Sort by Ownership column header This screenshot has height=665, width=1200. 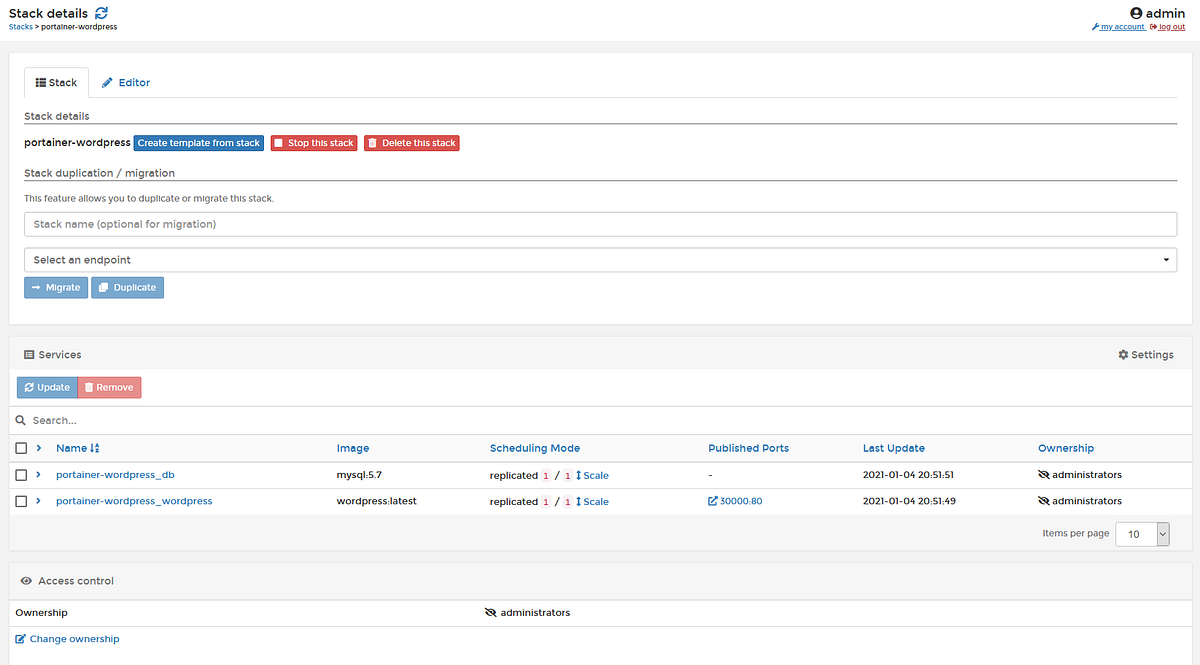1066,448
